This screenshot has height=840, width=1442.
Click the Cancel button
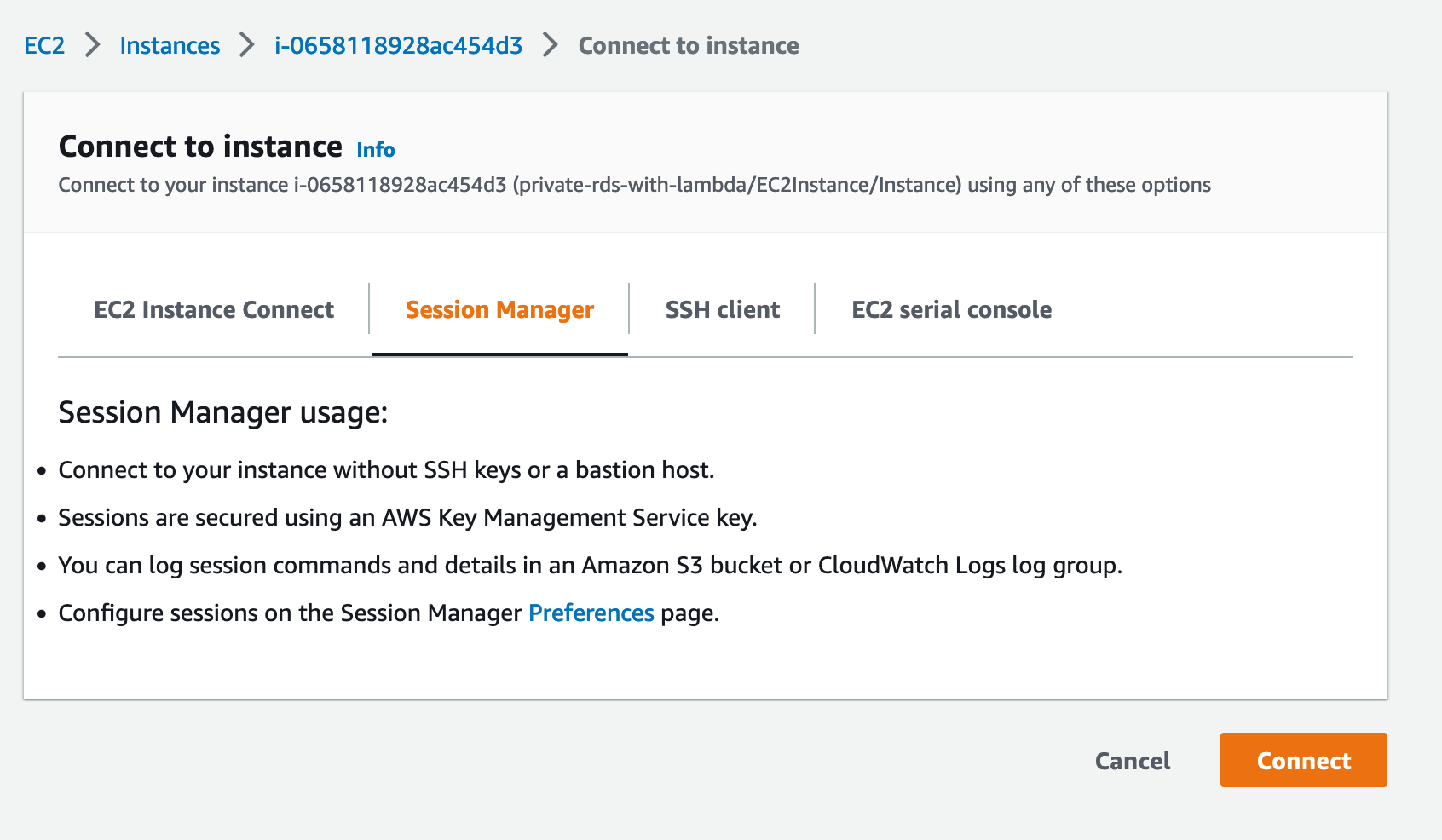tap(1132, 760)
